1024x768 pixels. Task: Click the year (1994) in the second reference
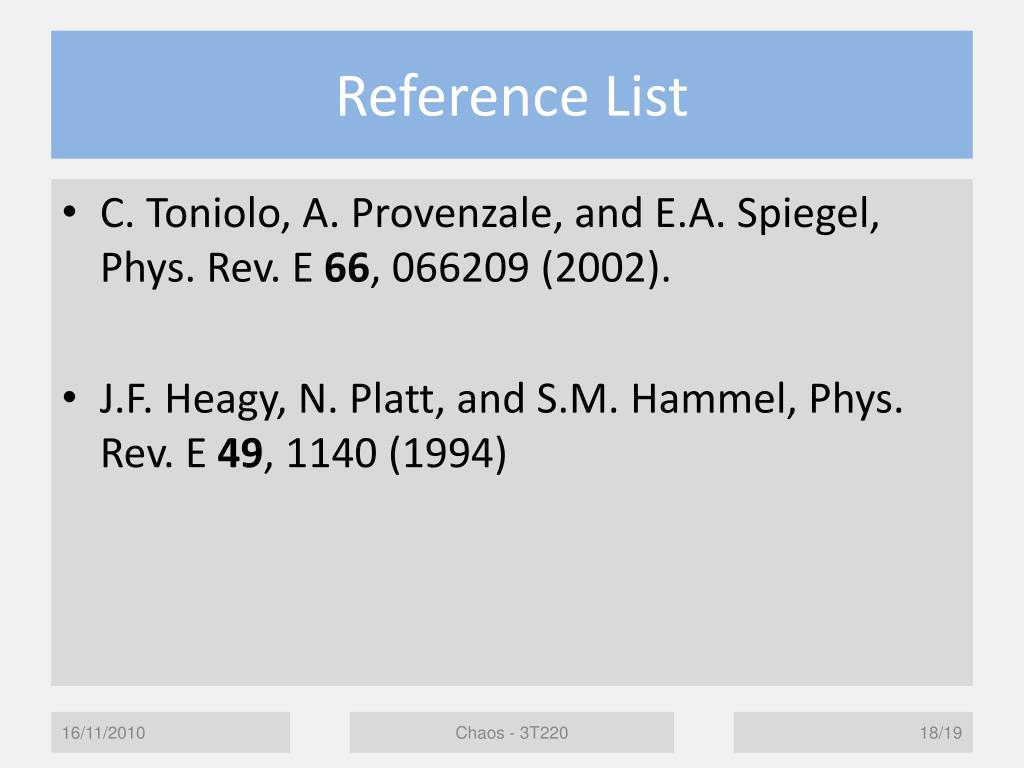pos(446,455)
